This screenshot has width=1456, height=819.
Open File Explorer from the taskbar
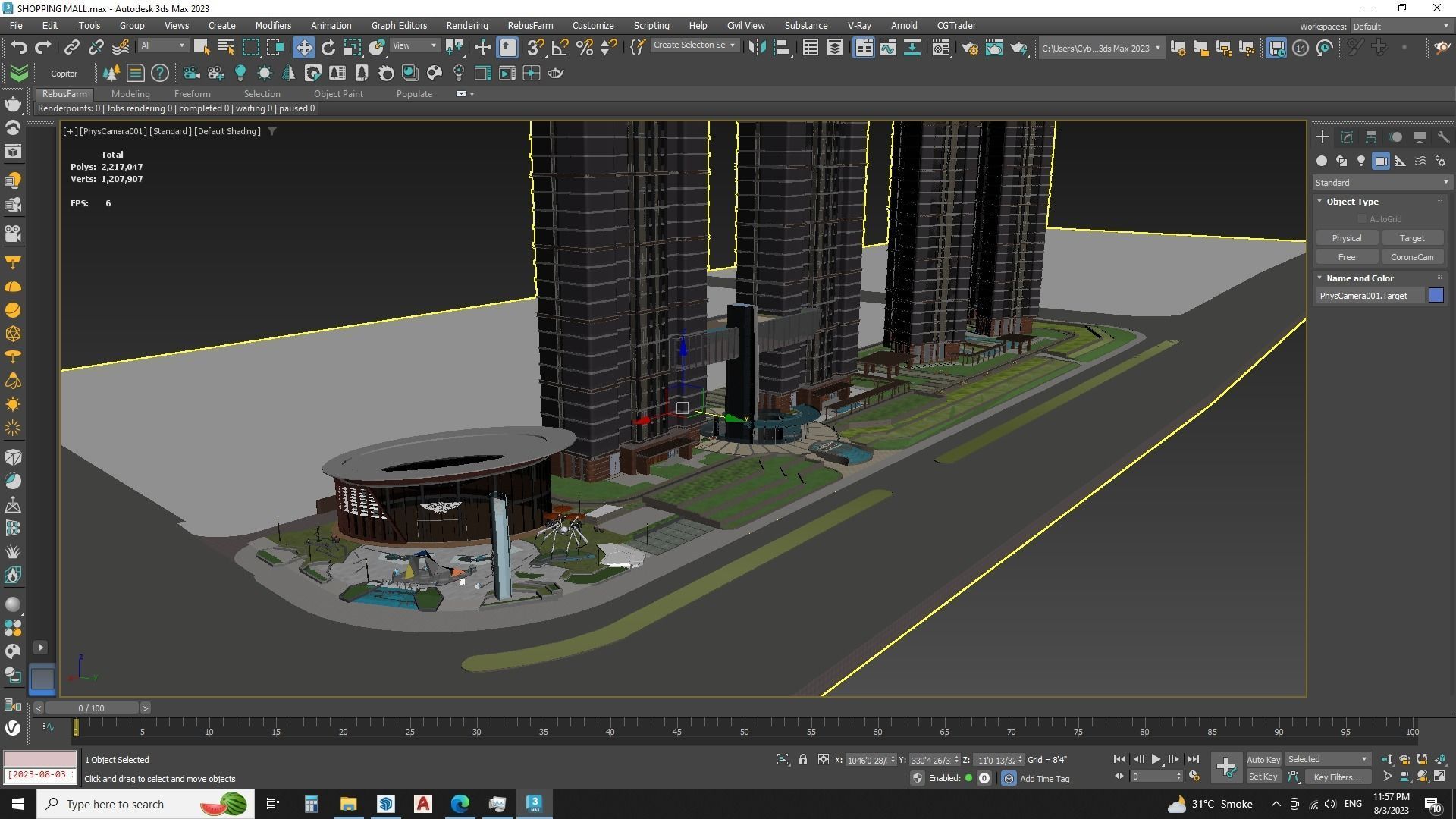[348, 804]
